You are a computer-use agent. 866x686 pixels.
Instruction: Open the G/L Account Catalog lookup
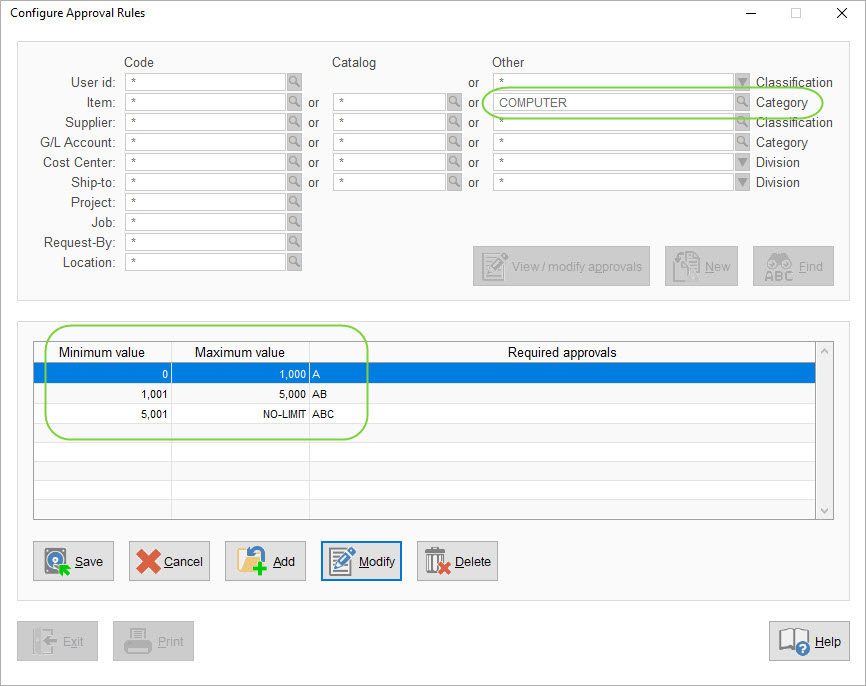pyautogui.click(x=453, y=142)
